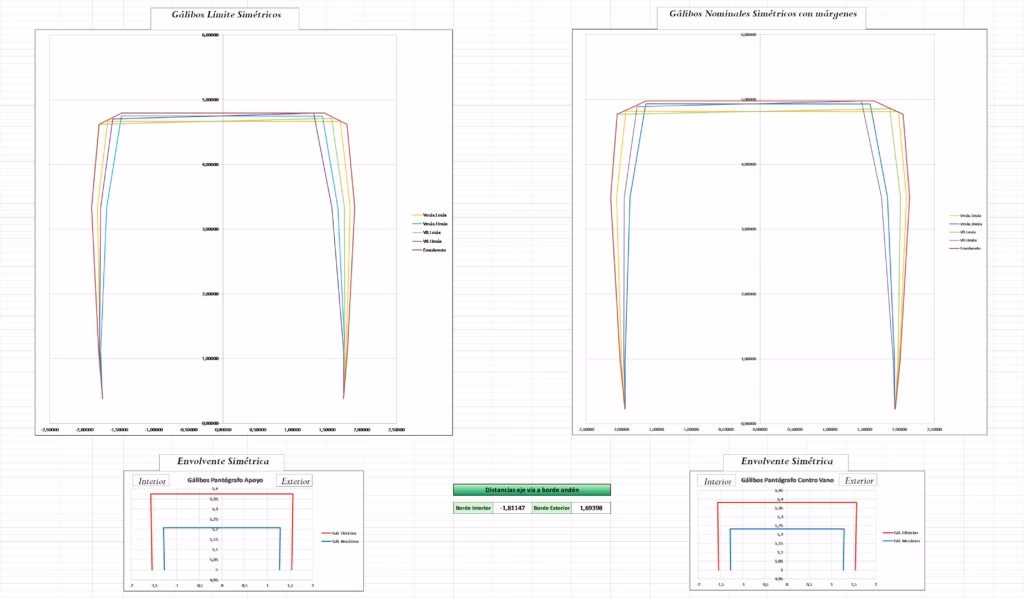Image resolution: width=1024 pixels, height=598 pixels.
Task: Click red legend entry in Pantógrafo Apoyo chart
Action: (x=337, y=533)
